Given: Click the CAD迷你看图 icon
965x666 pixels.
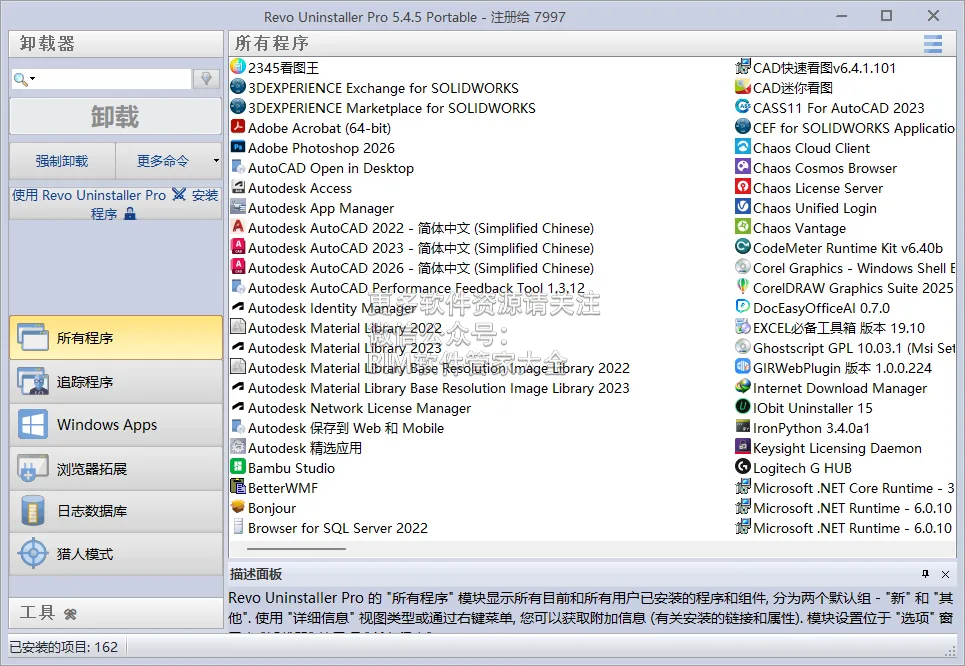Looking at the screenshot, I should pyautogui.click(x=743, y=87).
